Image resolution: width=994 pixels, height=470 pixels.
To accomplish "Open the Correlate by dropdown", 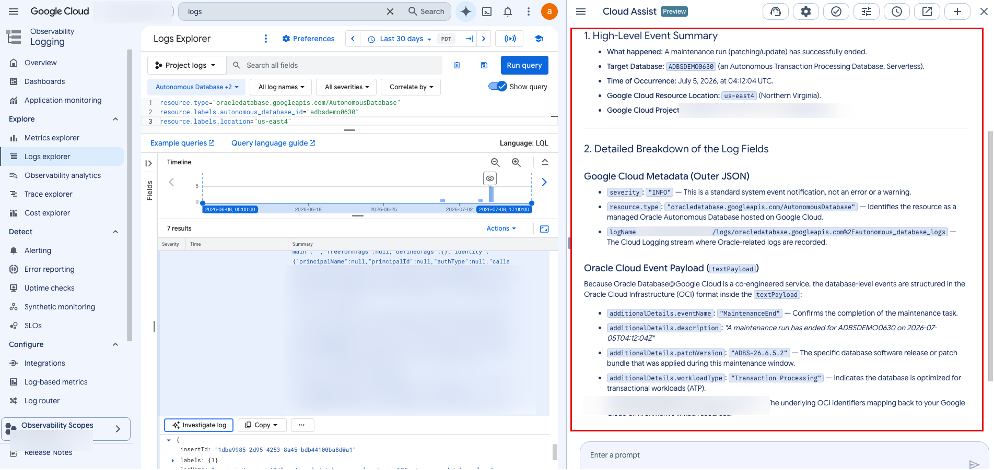I will (x=411, y=87).
